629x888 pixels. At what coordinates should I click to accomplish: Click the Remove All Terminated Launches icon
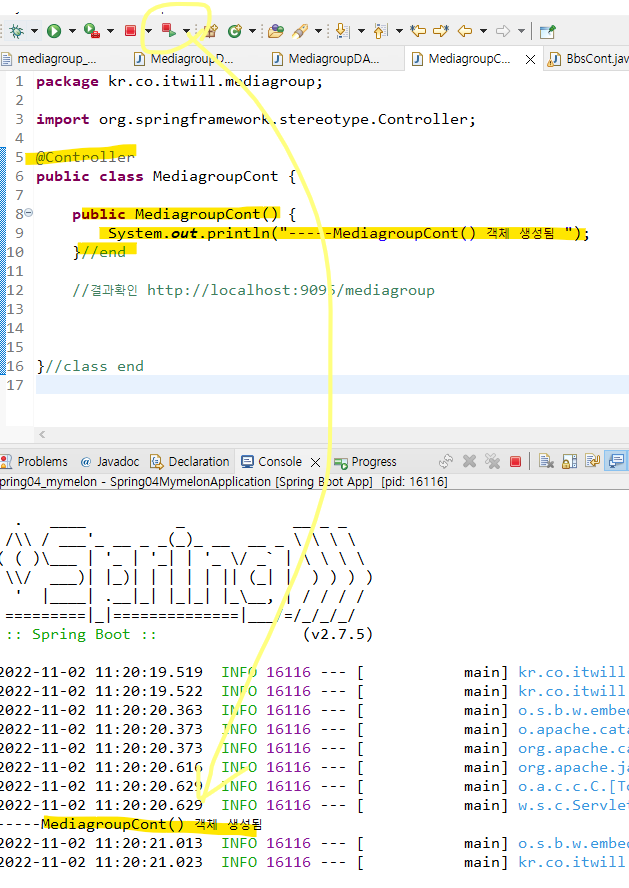(x=493, y=462)
